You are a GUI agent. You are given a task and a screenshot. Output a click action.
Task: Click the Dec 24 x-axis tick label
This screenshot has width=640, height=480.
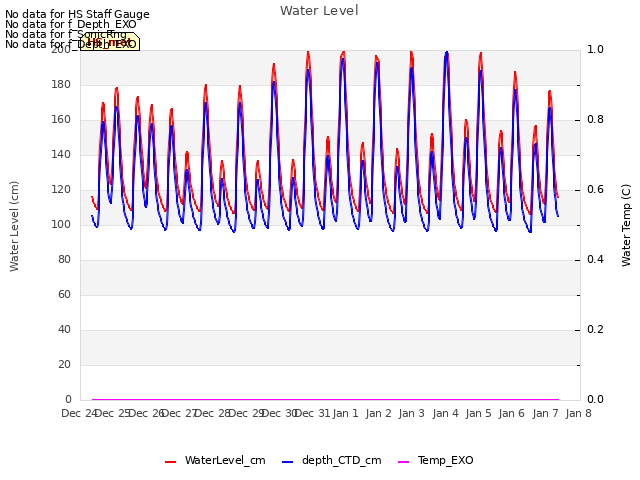pos(79,413)
